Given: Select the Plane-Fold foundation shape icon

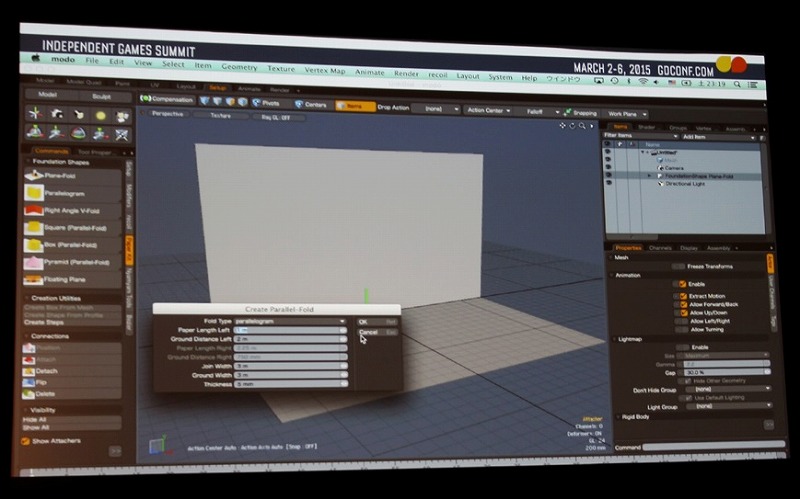Looking at the screenshot, I should pyautogui.click(x=34, y=176).
